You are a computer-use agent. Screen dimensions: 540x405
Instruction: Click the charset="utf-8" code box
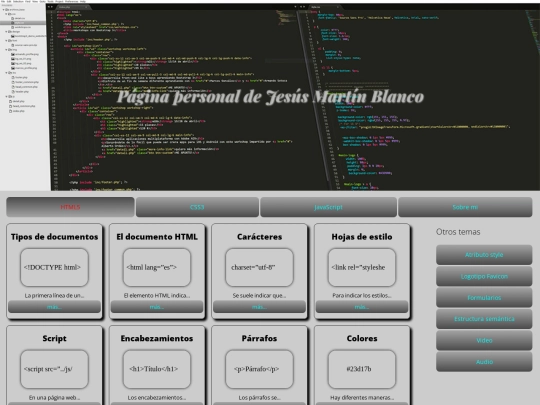pos(259,268)
